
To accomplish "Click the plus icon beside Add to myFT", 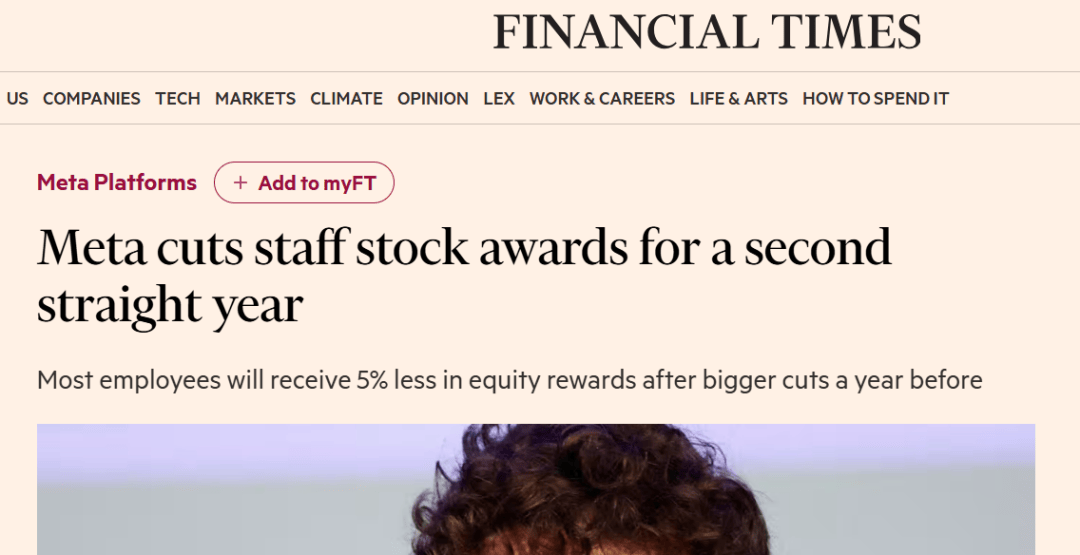I will click(240, 183).
